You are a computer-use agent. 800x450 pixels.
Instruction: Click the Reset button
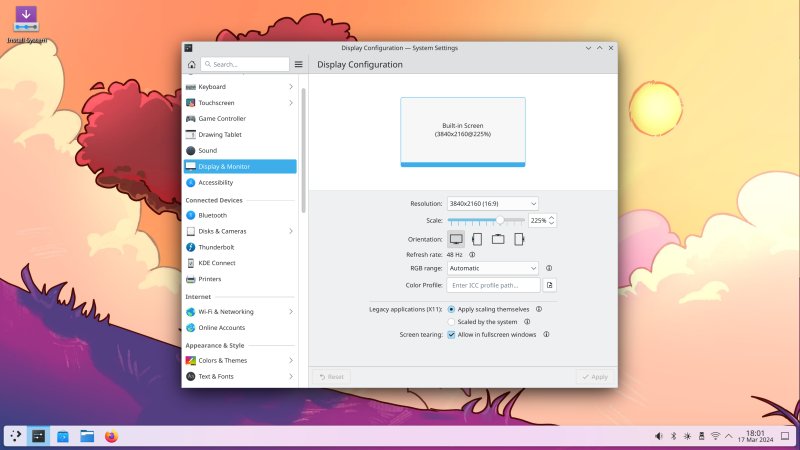point(332,377)
